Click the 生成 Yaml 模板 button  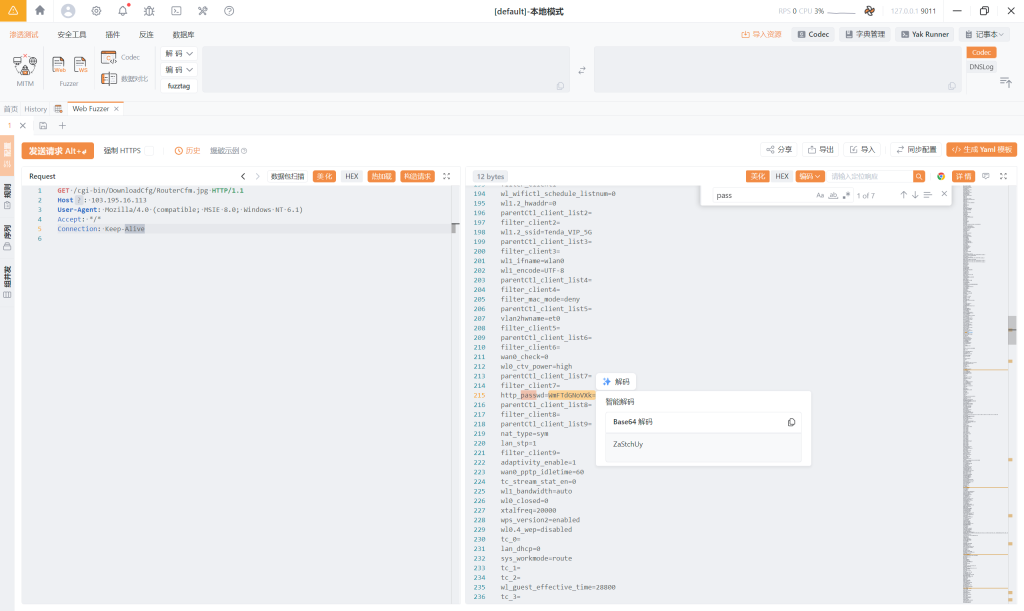click(x=981, y=150)
